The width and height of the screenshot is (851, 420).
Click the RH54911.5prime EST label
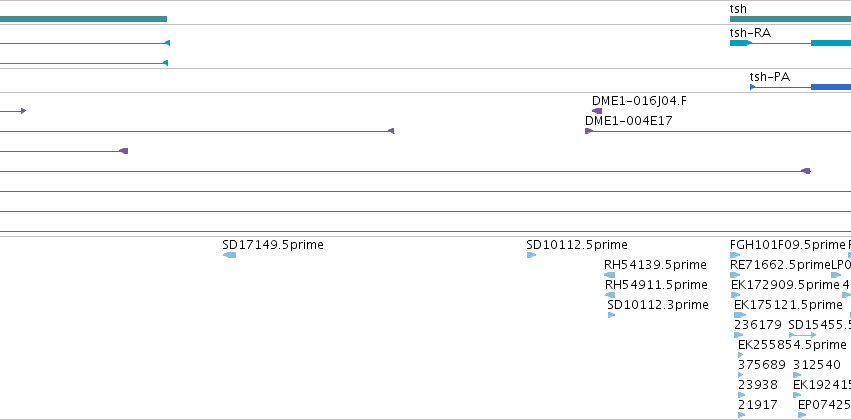pyautogui.click(x=656, y=285)
